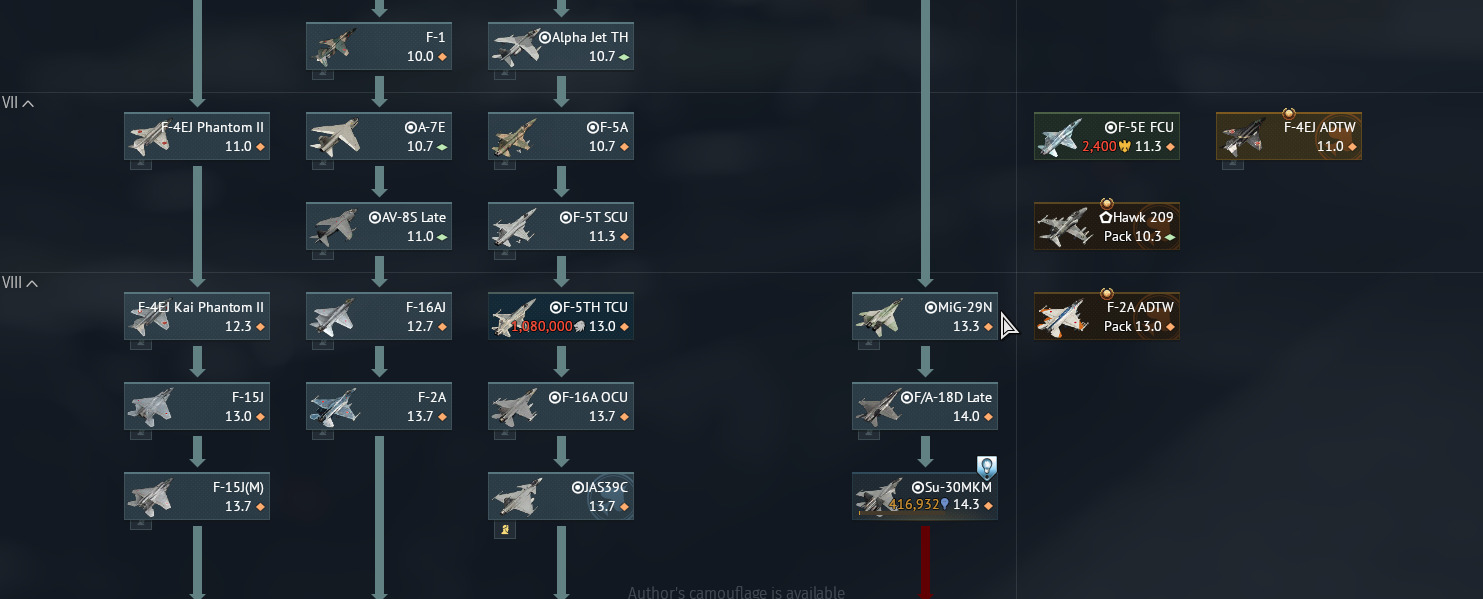The width and height of the screenshot is (1483, 599).
Task: Select the F-16AJ fighter card
Action: click(x=379, y=316)
